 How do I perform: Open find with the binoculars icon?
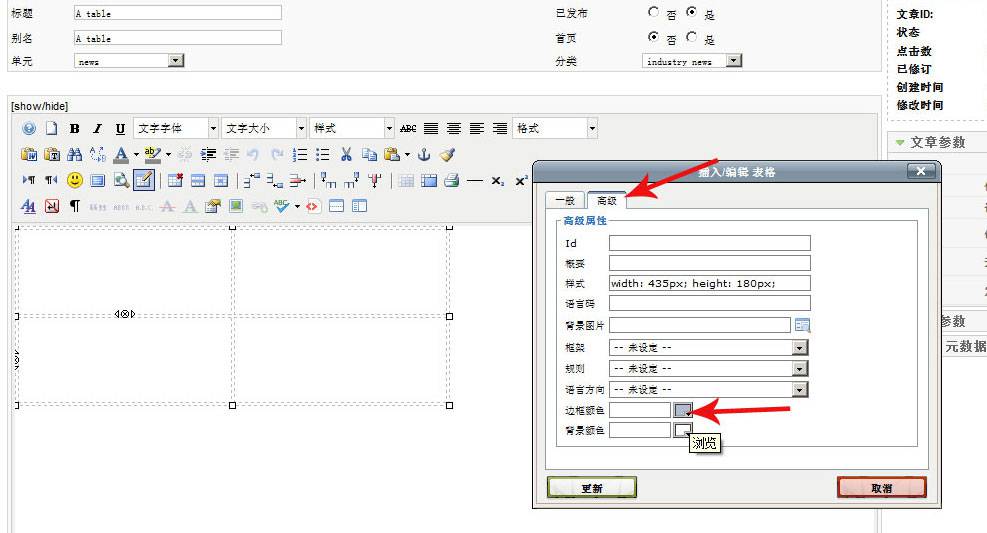point(74,154)
